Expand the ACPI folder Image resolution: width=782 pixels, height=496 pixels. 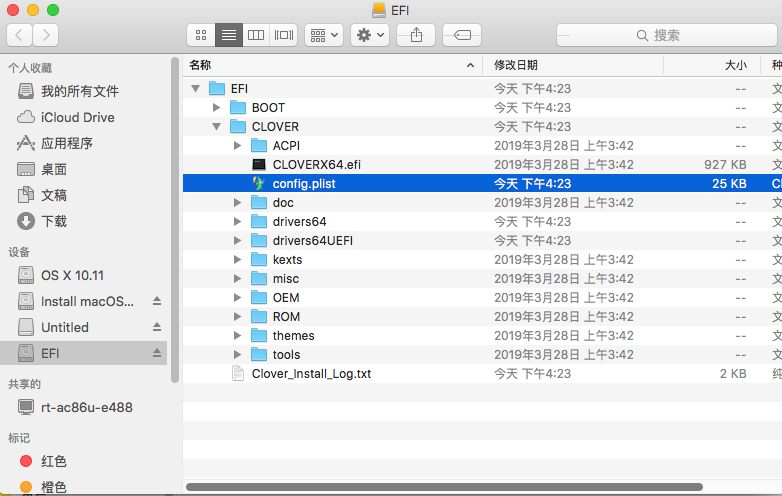237,146
